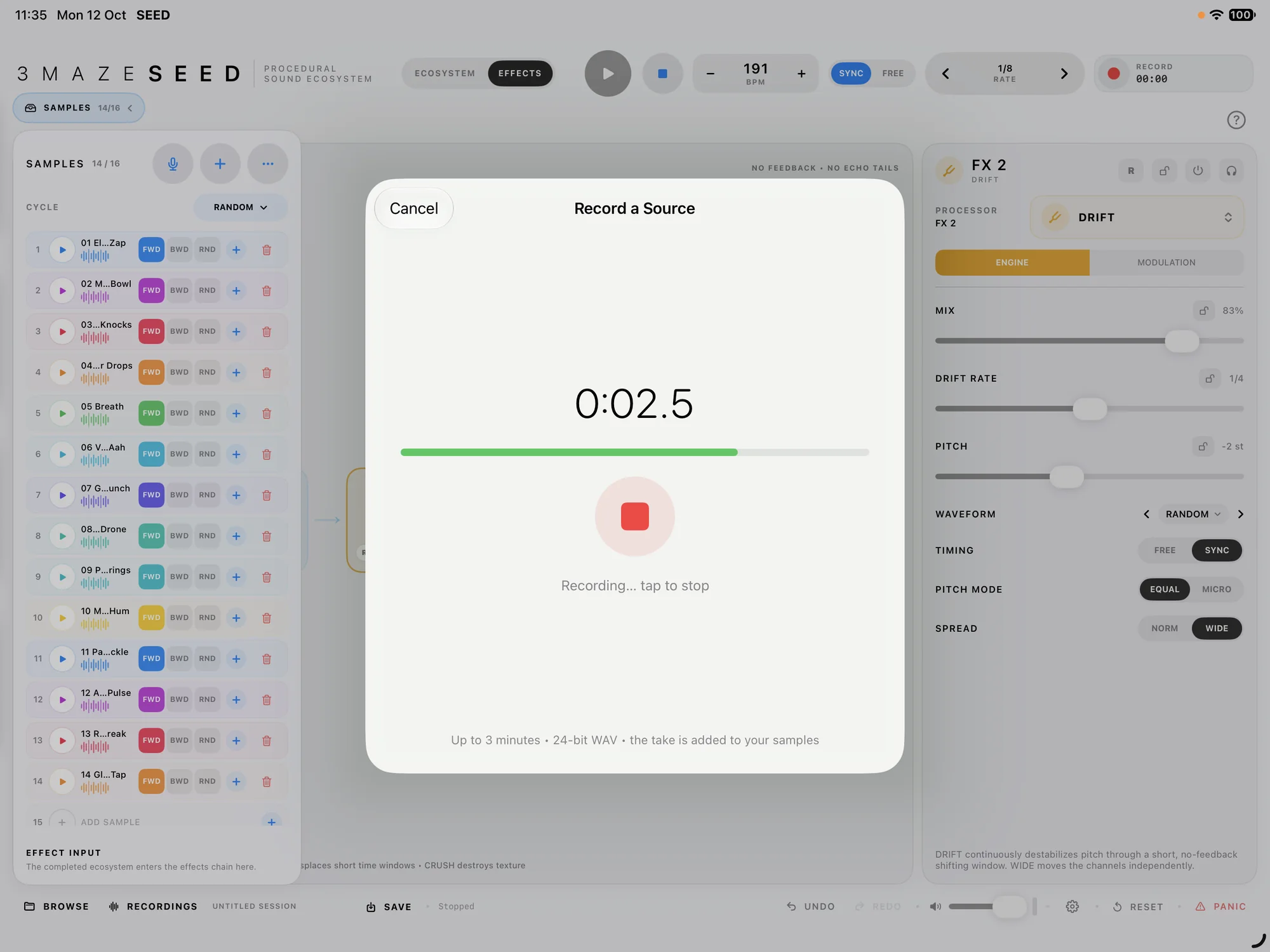Click the BROWSE button
Image resolution: width=1270 pixels, height=952 pixels.
tap(57, 907)
